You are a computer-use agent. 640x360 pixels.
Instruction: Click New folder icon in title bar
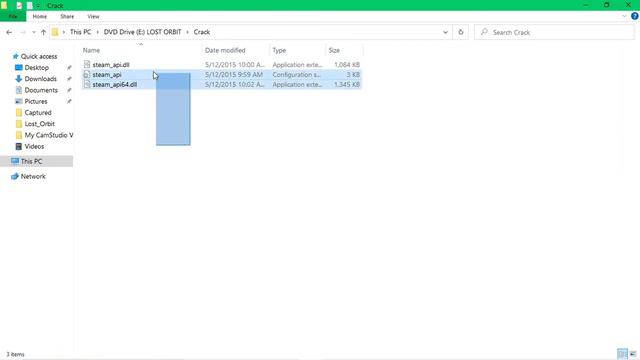click(30, 5)
